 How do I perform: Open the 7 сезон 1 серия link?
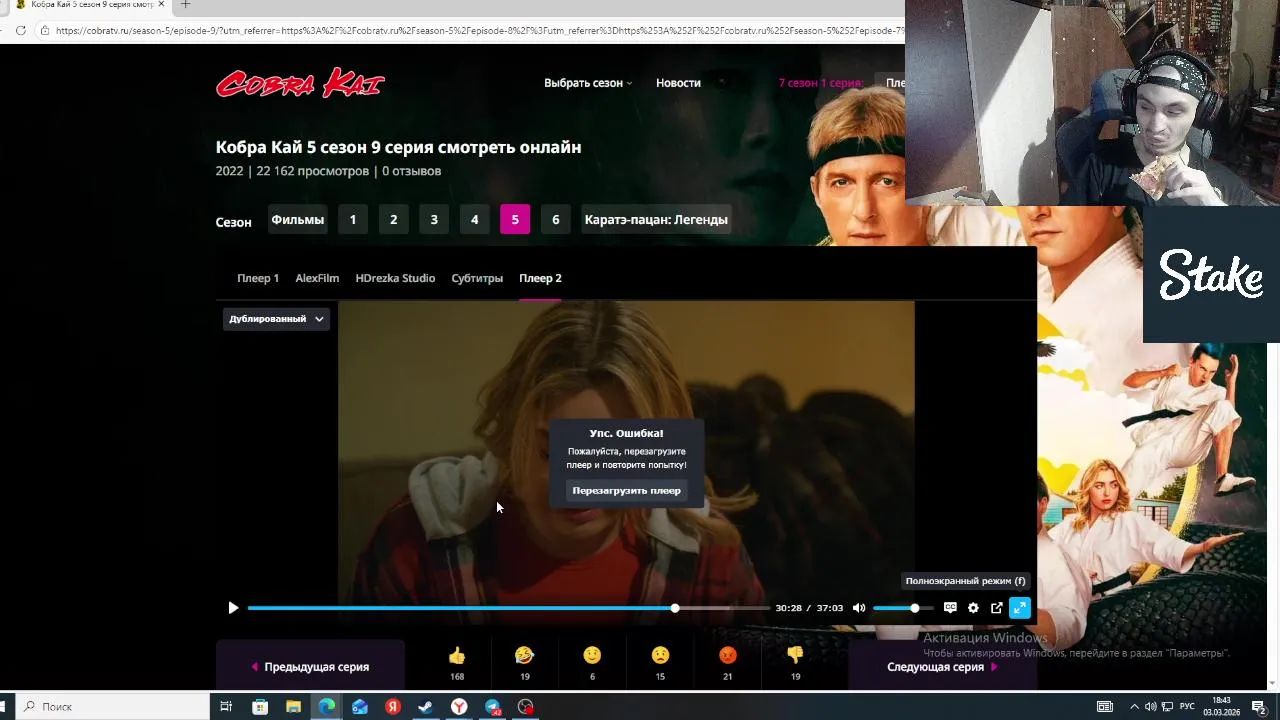820,83
